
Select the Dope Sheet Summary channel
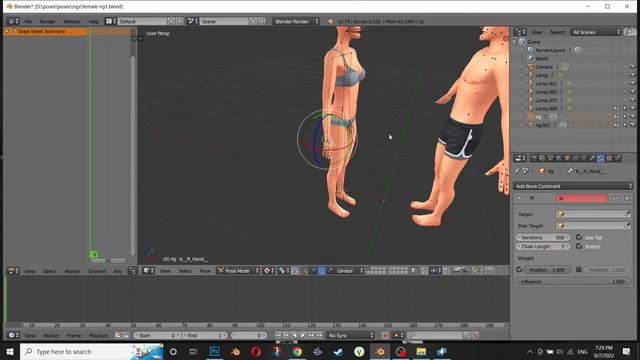pos(45,31)
